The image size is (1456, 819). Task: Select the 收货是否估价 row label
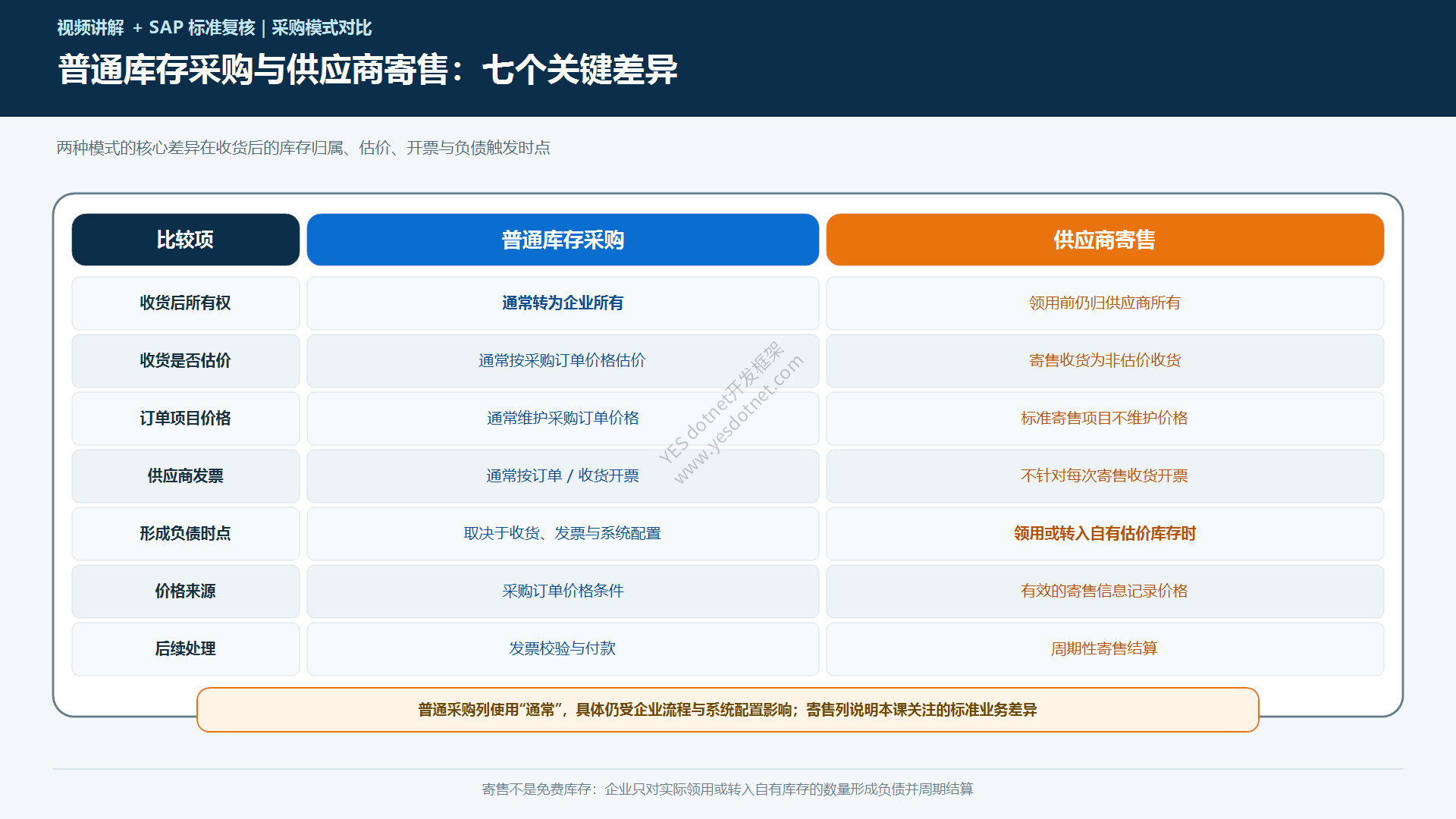pyautogui.click(x=186, y=361)
